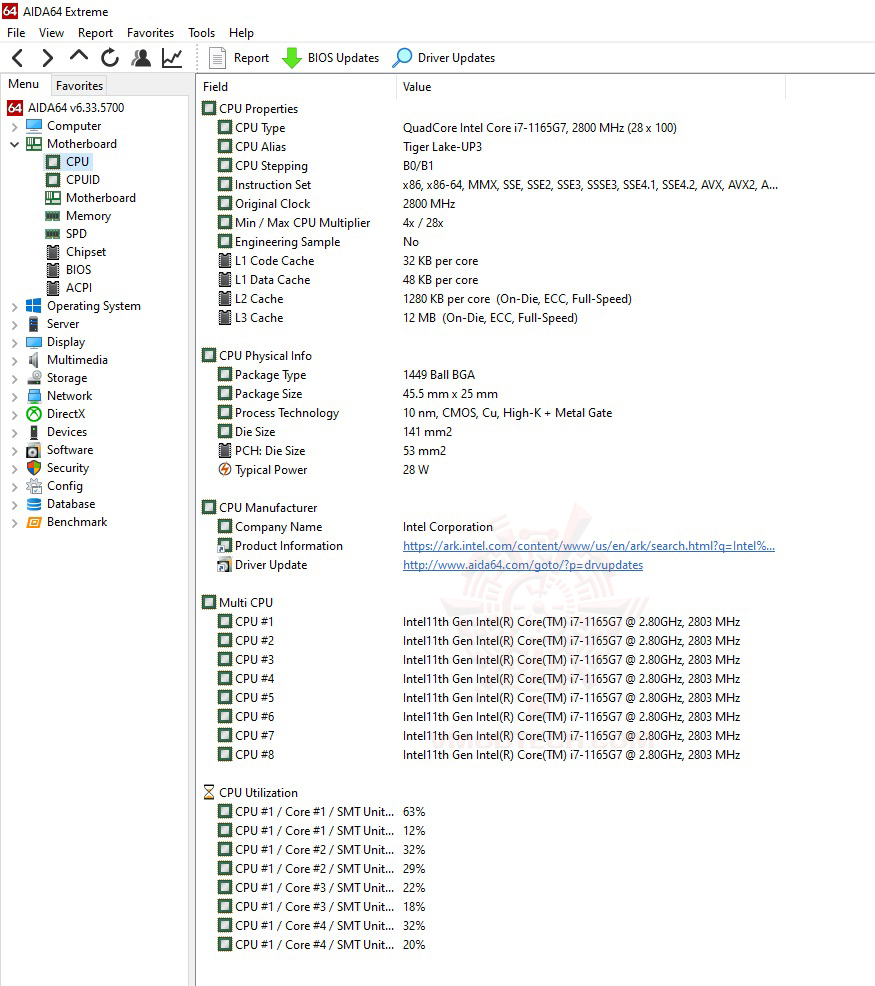Click the Software icon in tree
Viewport: 875px width, 986px height.
[x=34, y=450]
